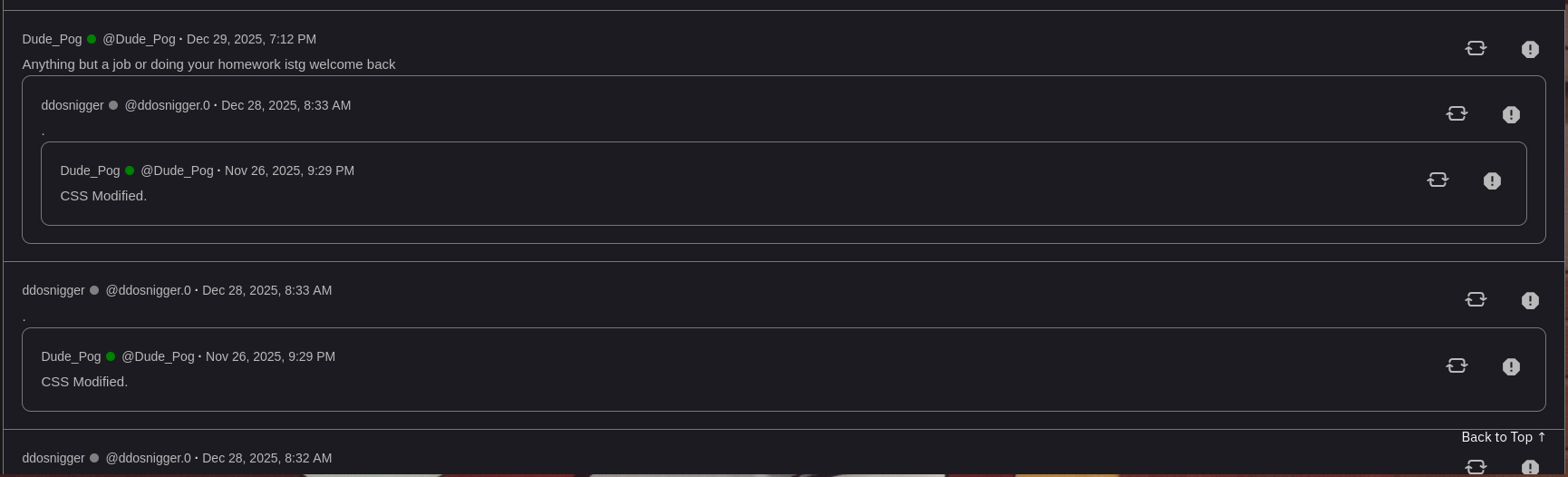Visit the @Dude_Pog handle on Dec 29 post

pos(139,39)
